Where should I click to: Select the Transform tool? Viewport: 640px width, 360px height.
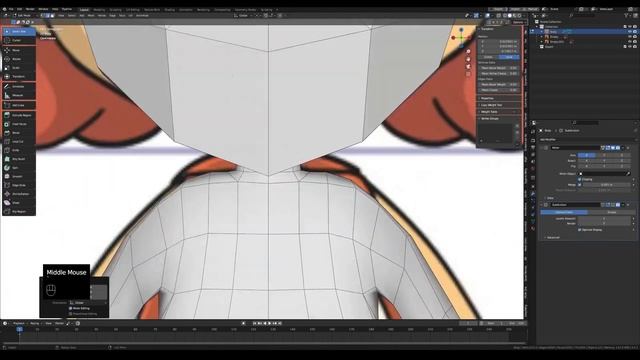tap(19, 76)
